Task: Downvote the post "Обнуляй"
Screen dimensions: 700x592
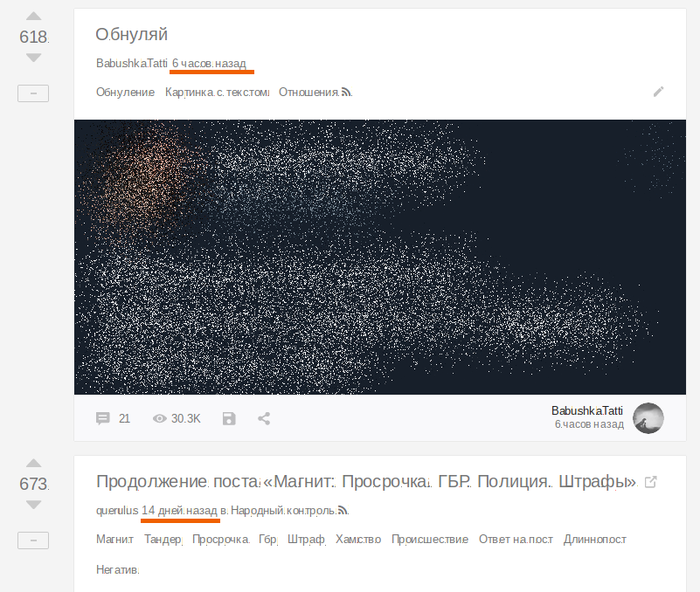Action: (x=33, y=58)
